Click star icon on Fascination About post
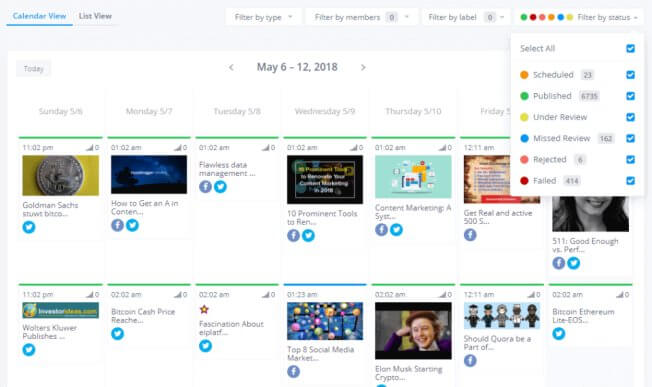The width and height of the screenshot is (652, 387). pos(204,309)
